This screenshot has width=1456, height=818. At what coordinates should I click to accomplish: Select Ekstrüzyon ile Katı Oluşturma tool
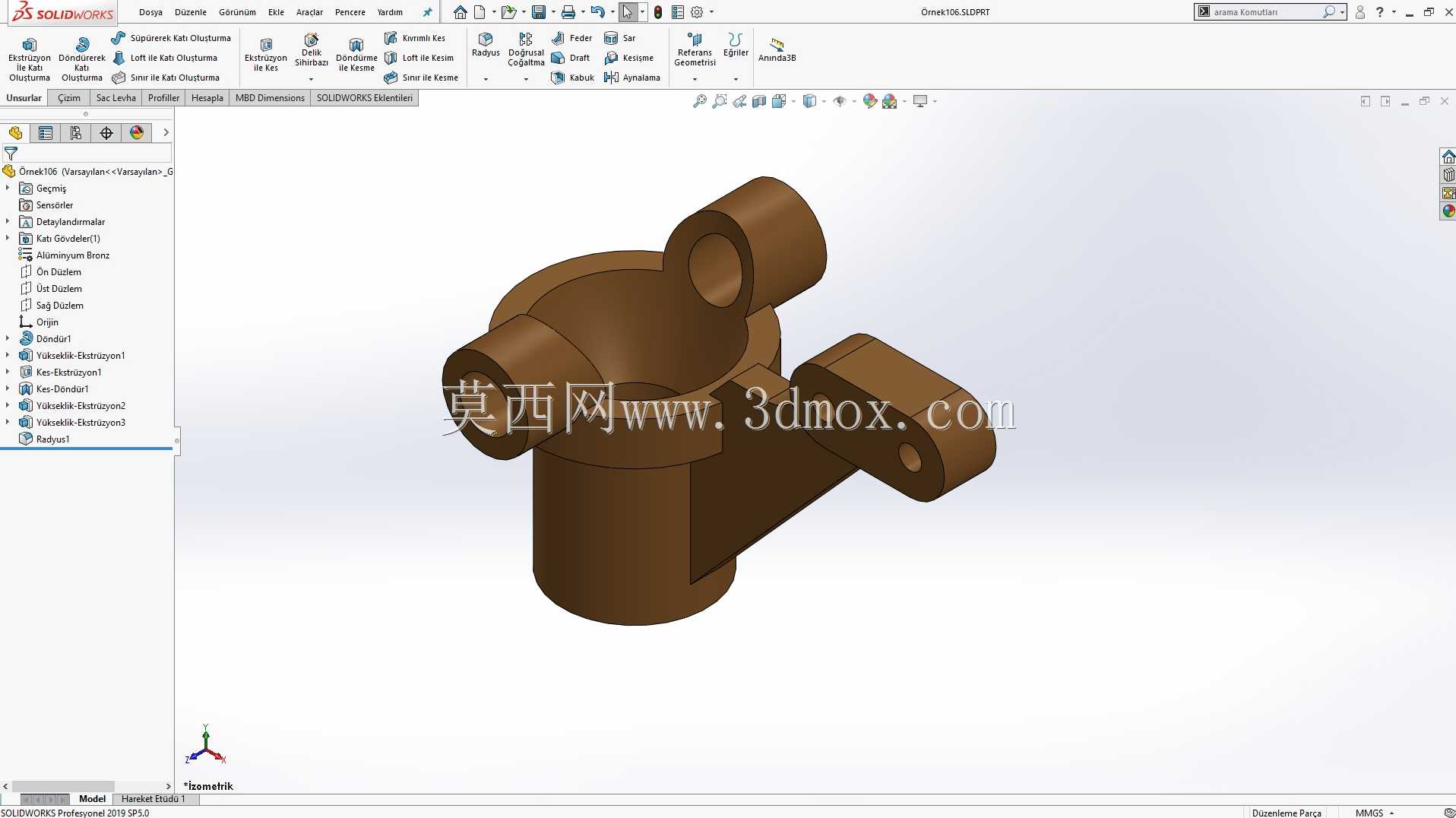point(30,59)
